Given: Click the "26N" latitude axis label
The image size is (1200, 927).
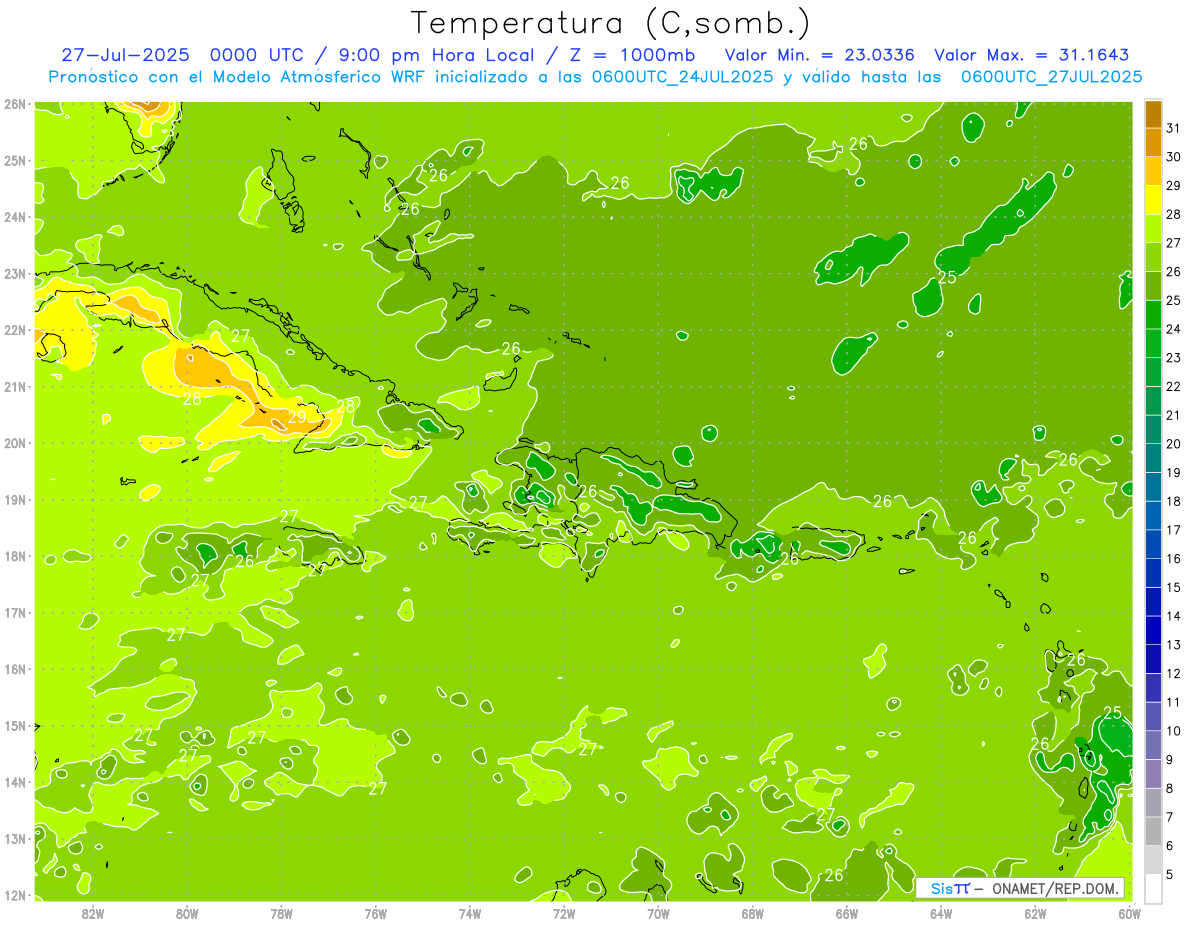Looking at the screenshot, I should click(14, 104).
